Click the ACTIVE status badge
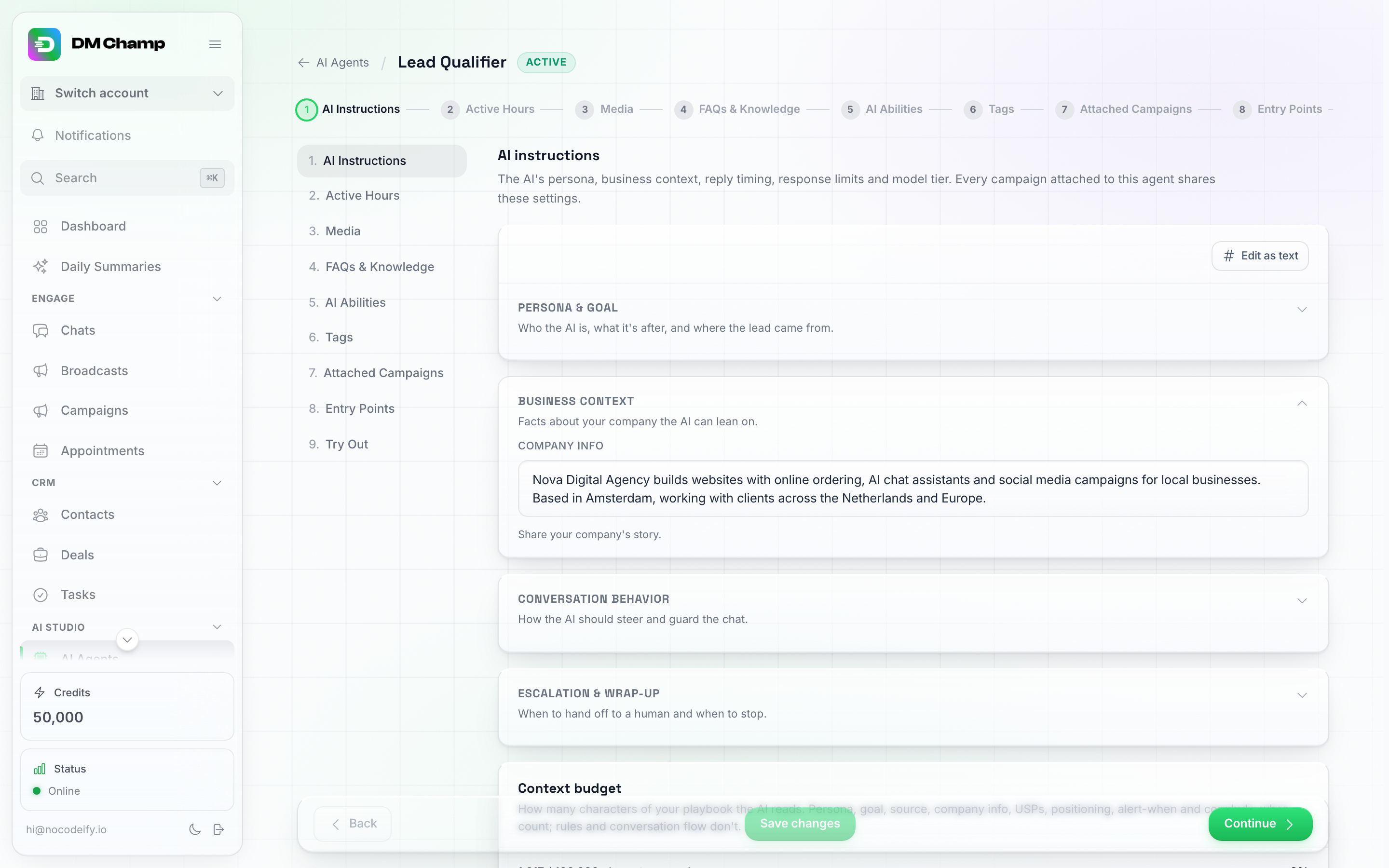1389x868 pixels. point(546,62)
